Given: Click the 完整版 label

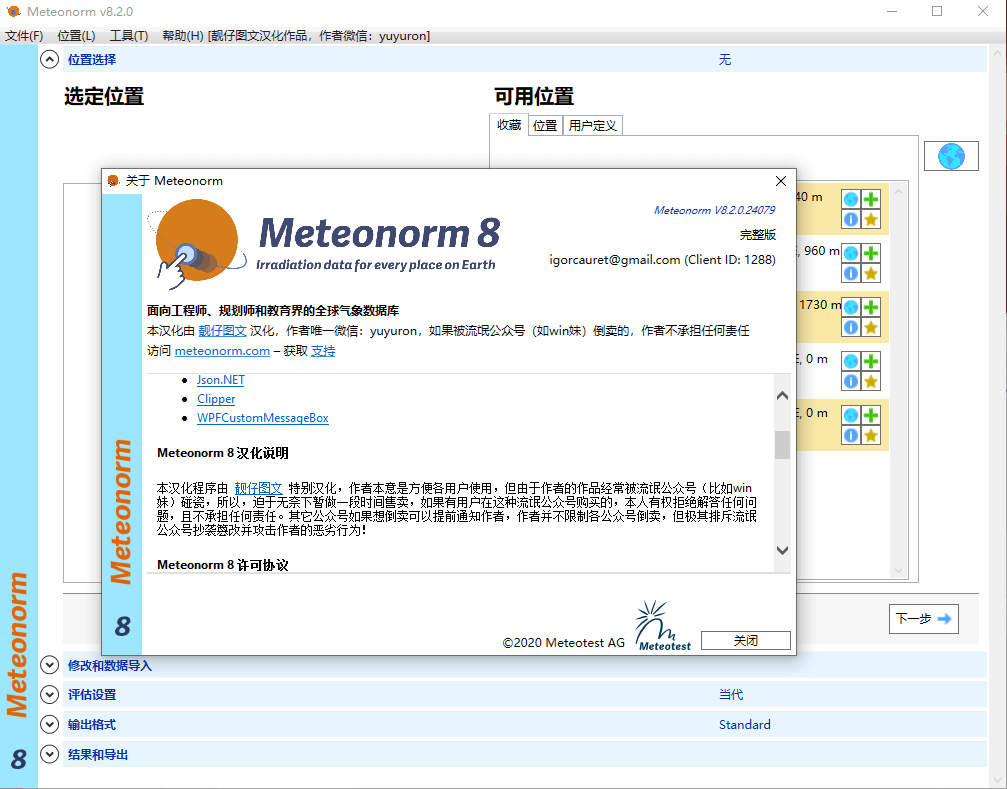Looking at the screenshot, I should [x=758, y=235].
